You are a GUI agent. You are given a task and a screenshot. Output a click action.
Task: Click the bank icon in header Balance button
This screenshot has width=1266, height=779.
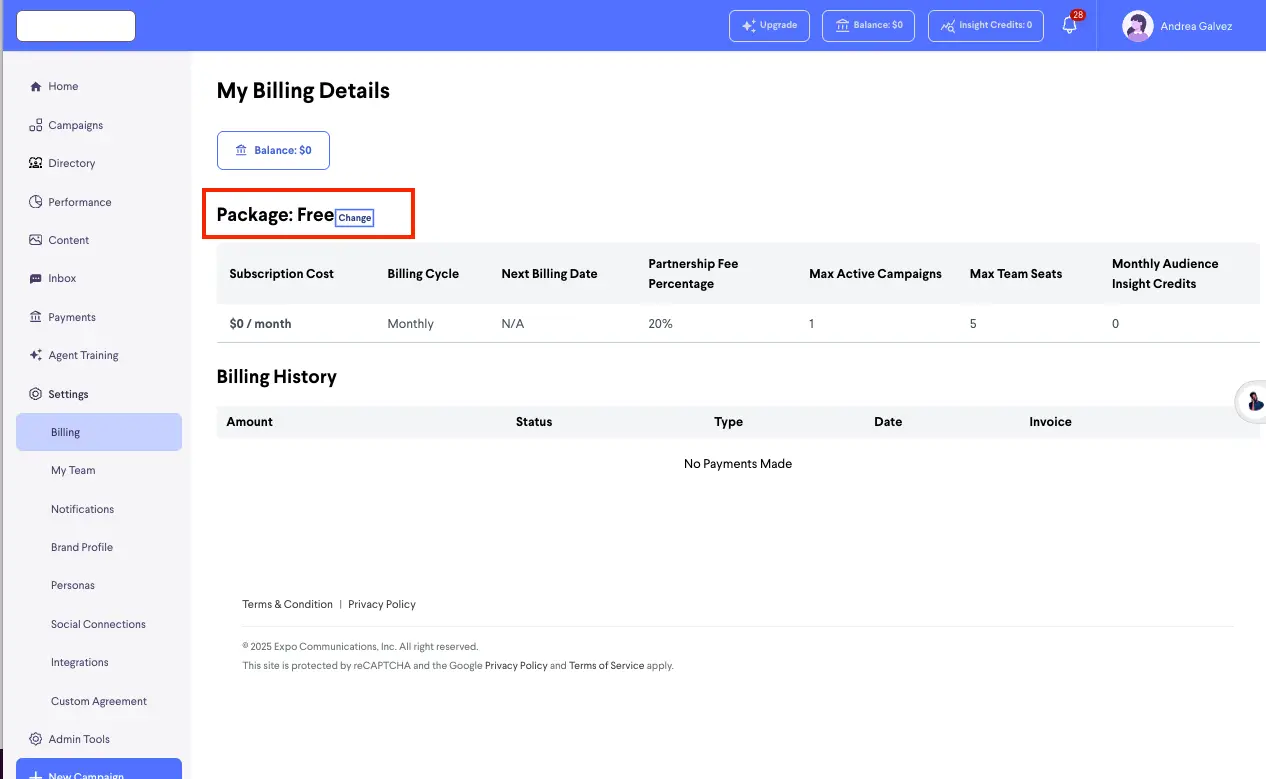pos(842,26)
